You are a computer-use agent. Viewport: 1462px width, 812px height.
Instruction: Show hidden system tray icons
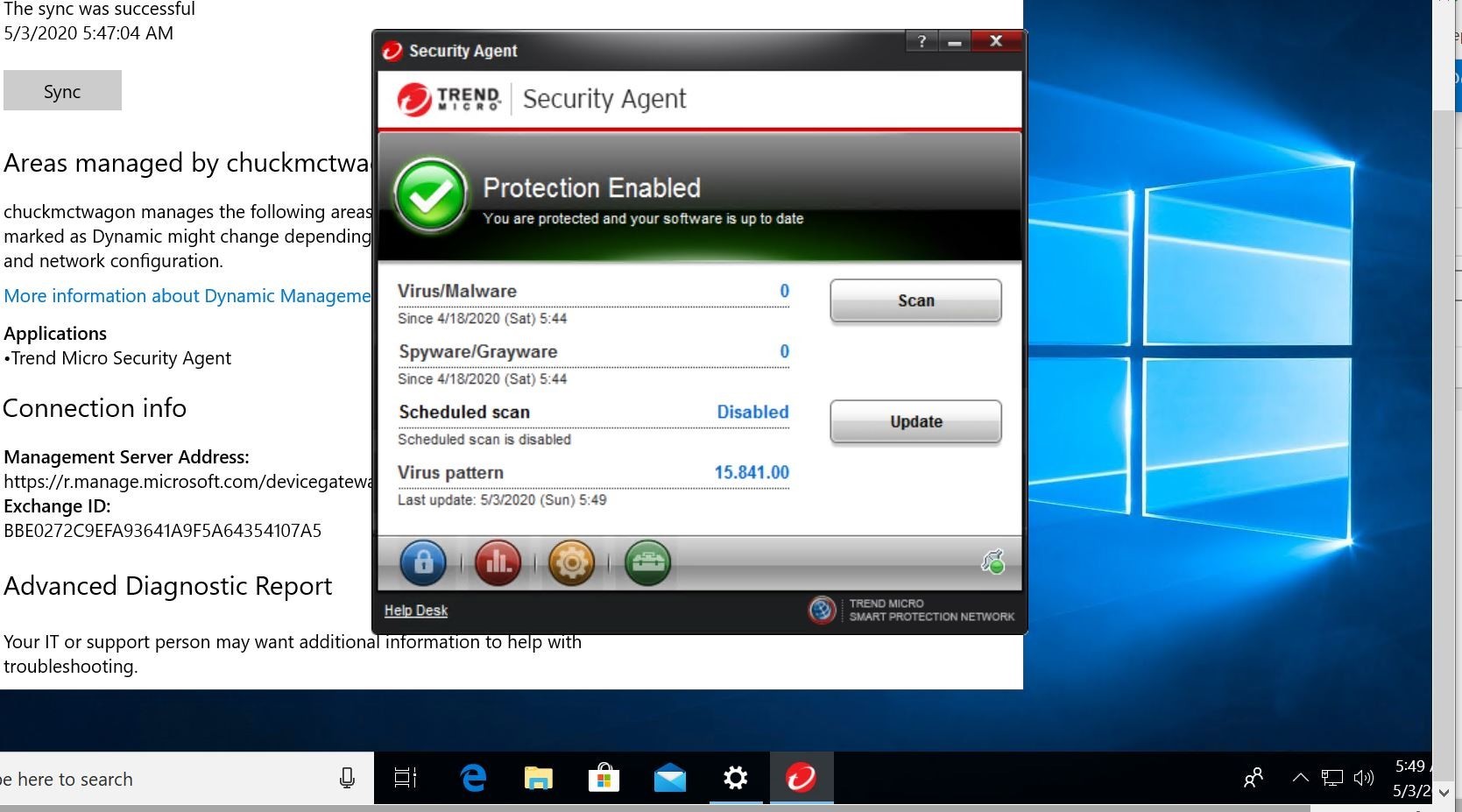pos(1301,778)
